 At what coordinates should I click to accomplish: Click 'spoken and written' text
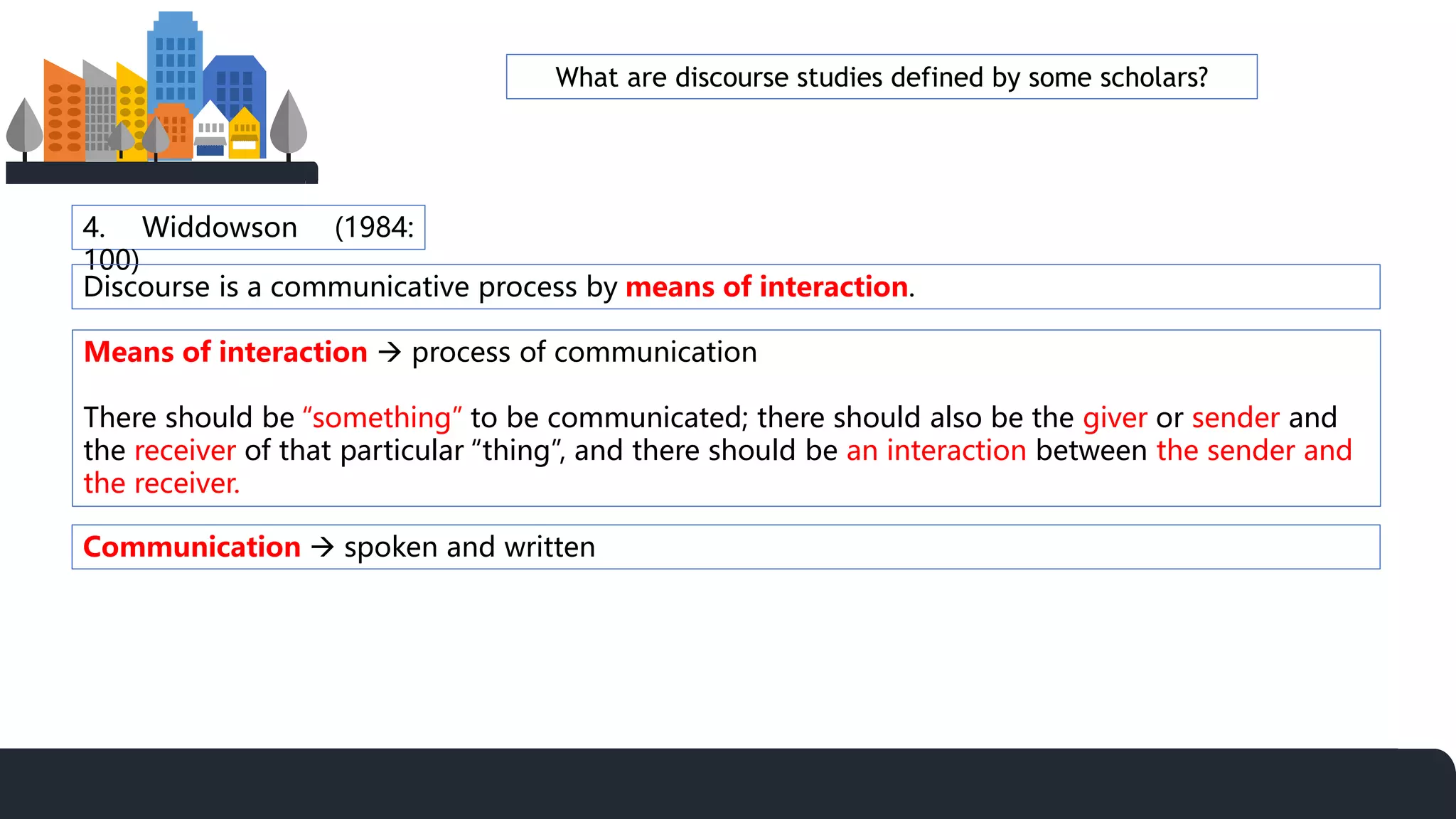[469, 547]
